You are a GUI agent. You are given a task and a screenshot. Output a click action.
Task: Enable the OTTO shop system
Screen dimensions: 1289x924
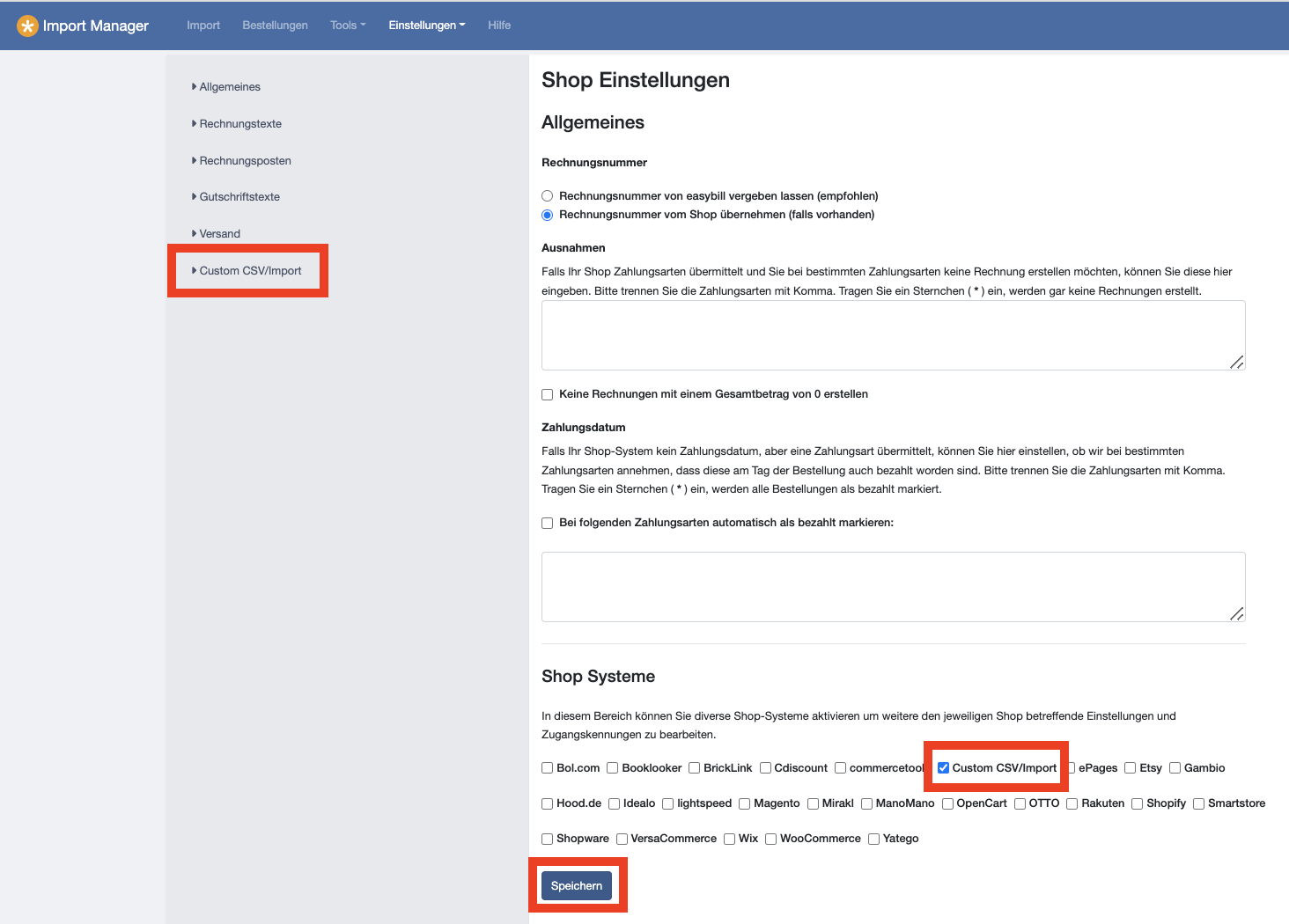click(1020, 803)
